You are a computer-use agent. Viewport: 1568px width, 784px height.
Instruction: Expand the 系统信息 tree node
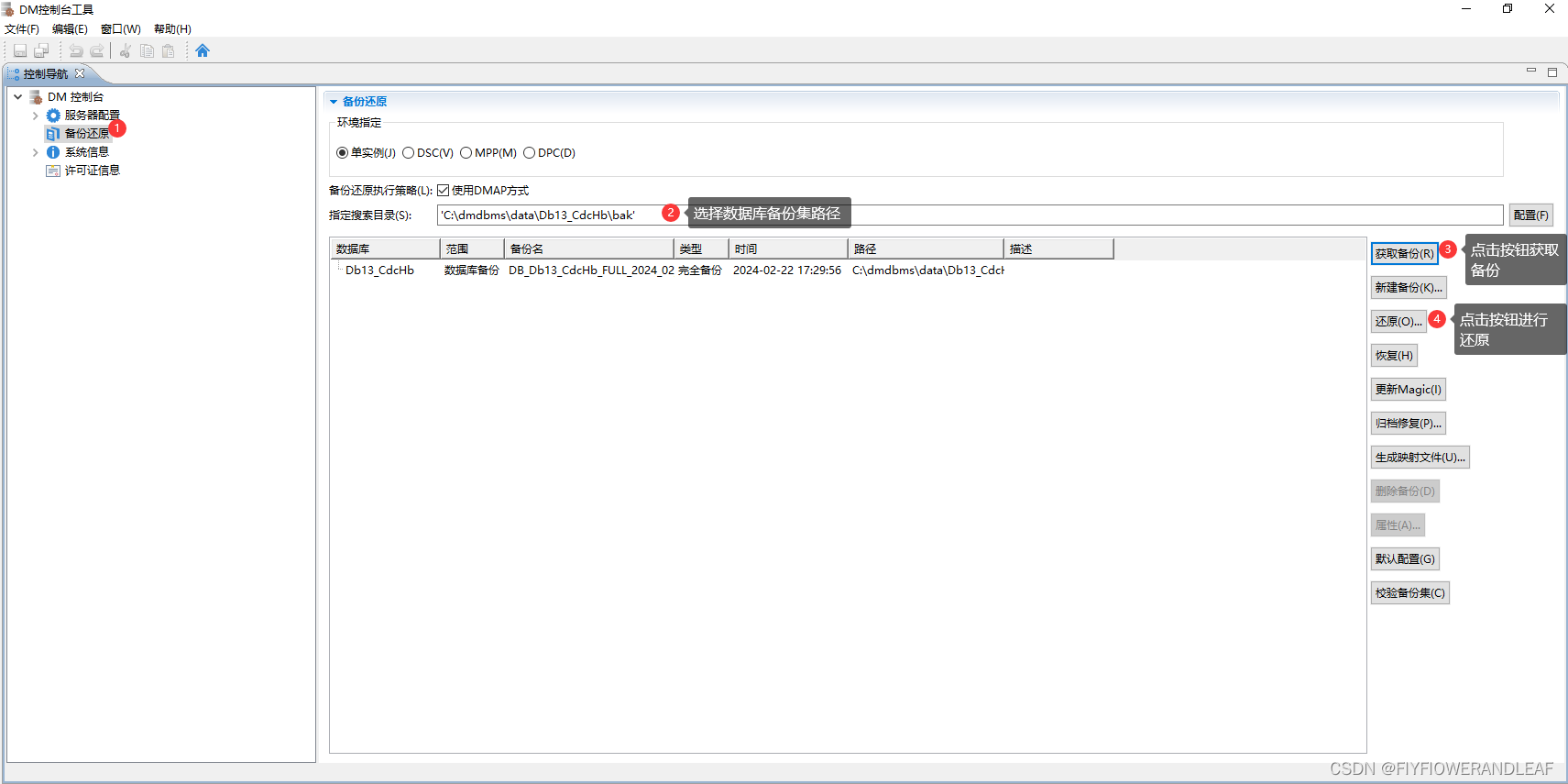coord(35,152)
